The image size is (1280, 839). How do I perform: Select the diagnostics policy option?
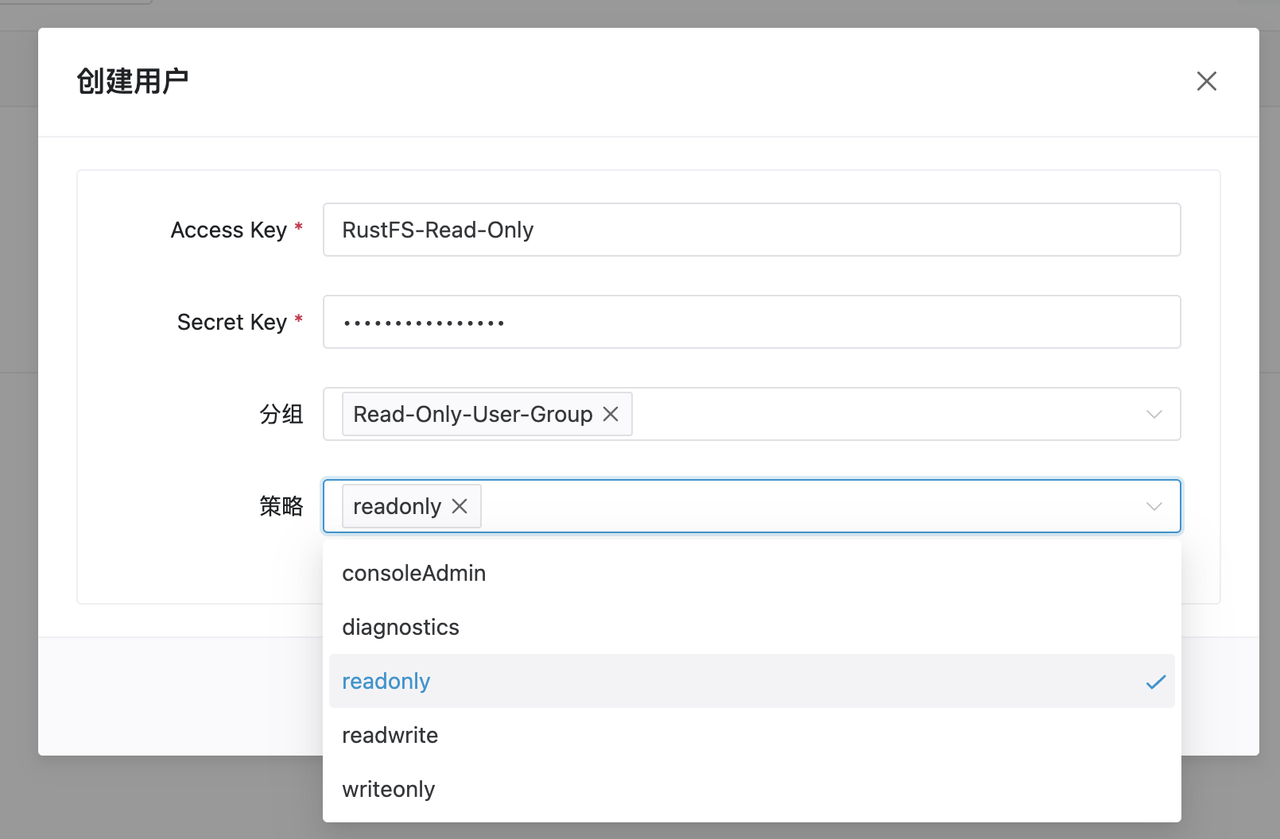[751, 627]
